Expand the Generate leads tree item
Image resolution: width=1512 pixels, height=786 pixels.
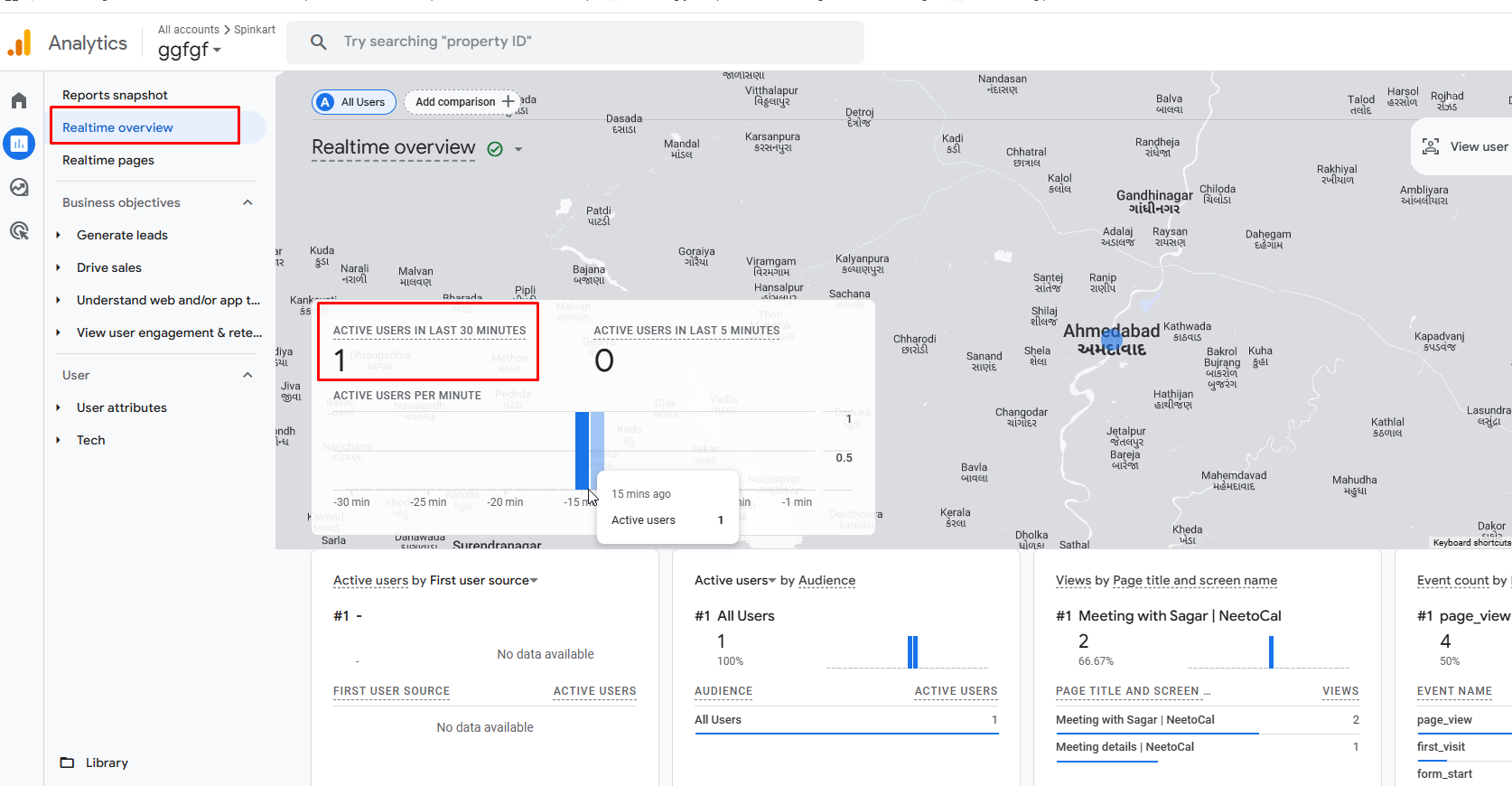tap(59, 235)
